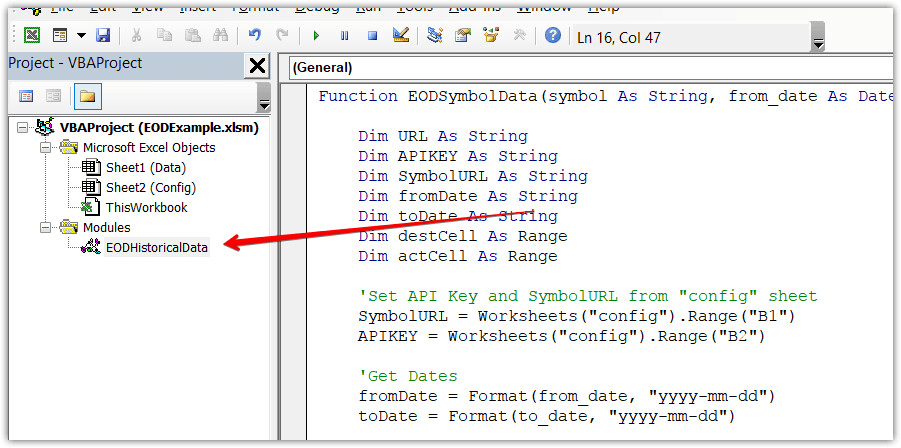Undo the last edit
This screenshot has height=448, width=901.
click(255, 36)
